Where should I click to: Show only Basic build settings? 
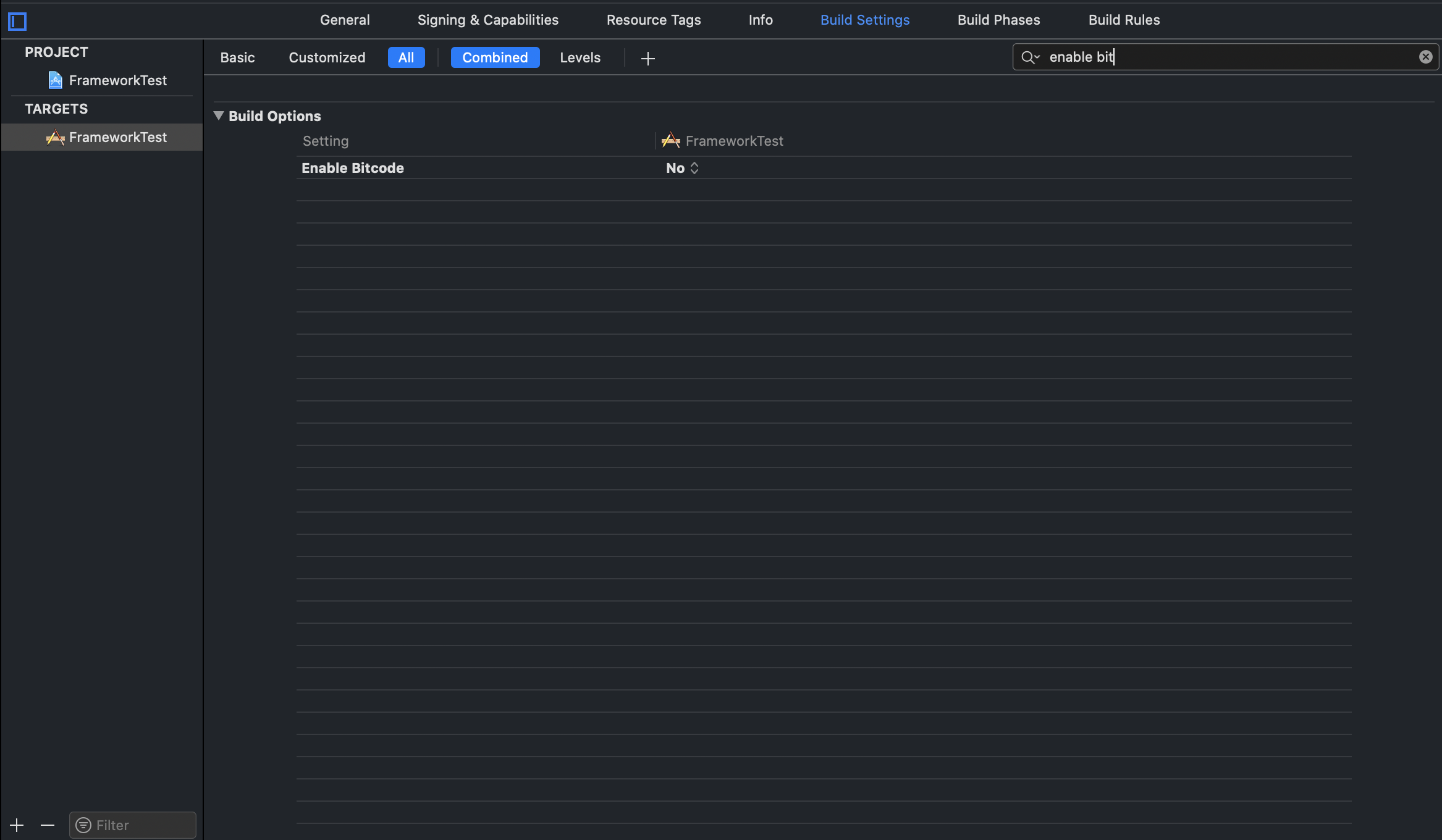click(237, 57)
